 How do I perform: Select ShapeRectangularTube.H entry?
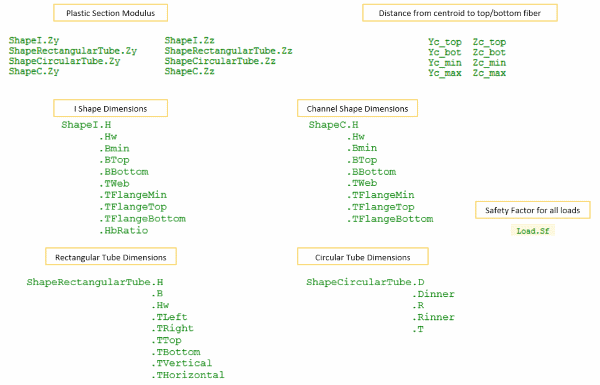tap(95, 282)
